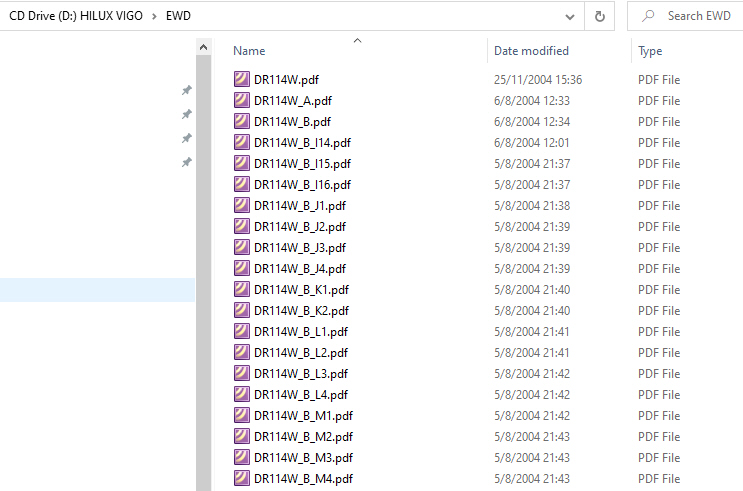Select the DR114W_B_L4.pdf file icon

242,394
